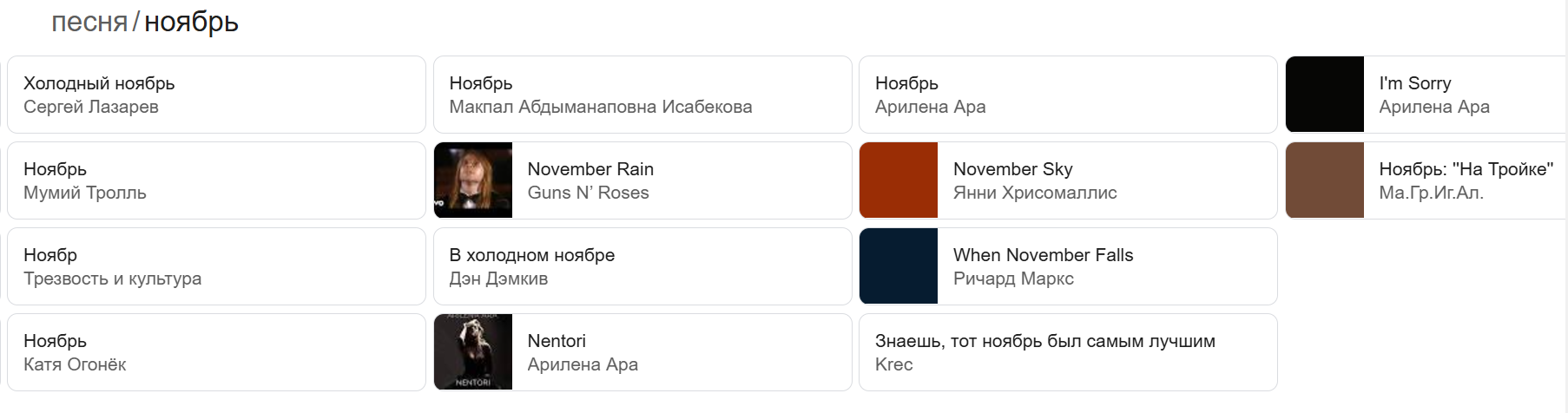Open Ноябрь by Макпал Абдыманаповна Исабекова

642,95
